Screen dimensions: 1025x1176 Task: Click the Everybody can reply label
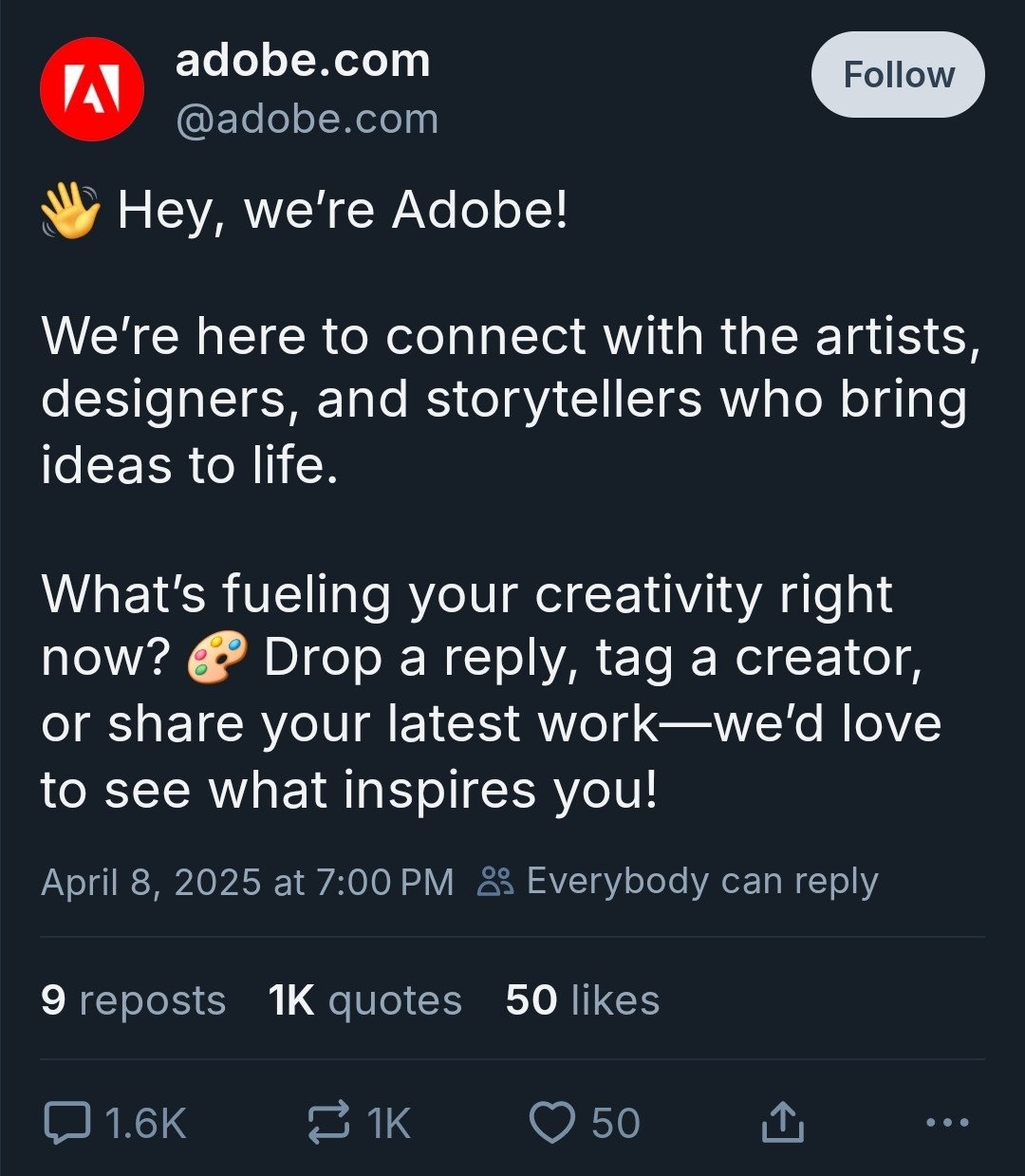(702, 881)
